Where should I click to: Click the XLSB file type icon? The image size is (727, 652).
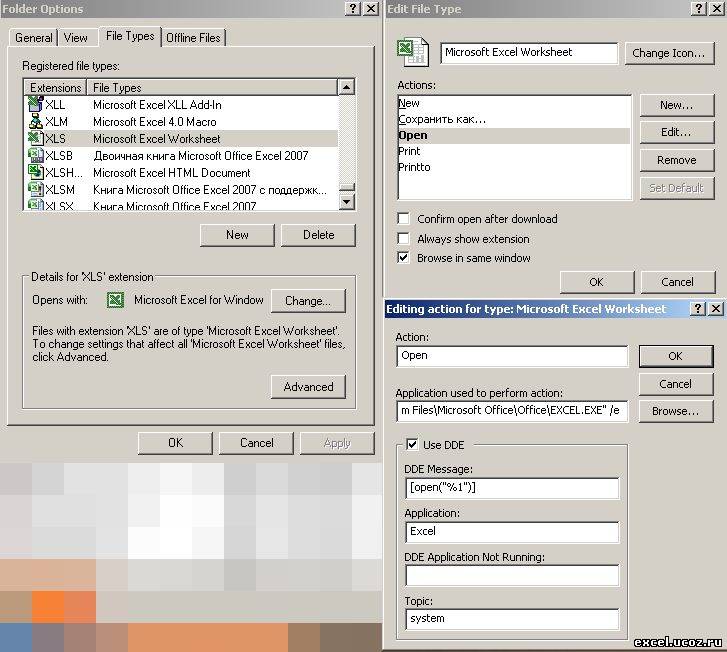[x=36, y=155]
